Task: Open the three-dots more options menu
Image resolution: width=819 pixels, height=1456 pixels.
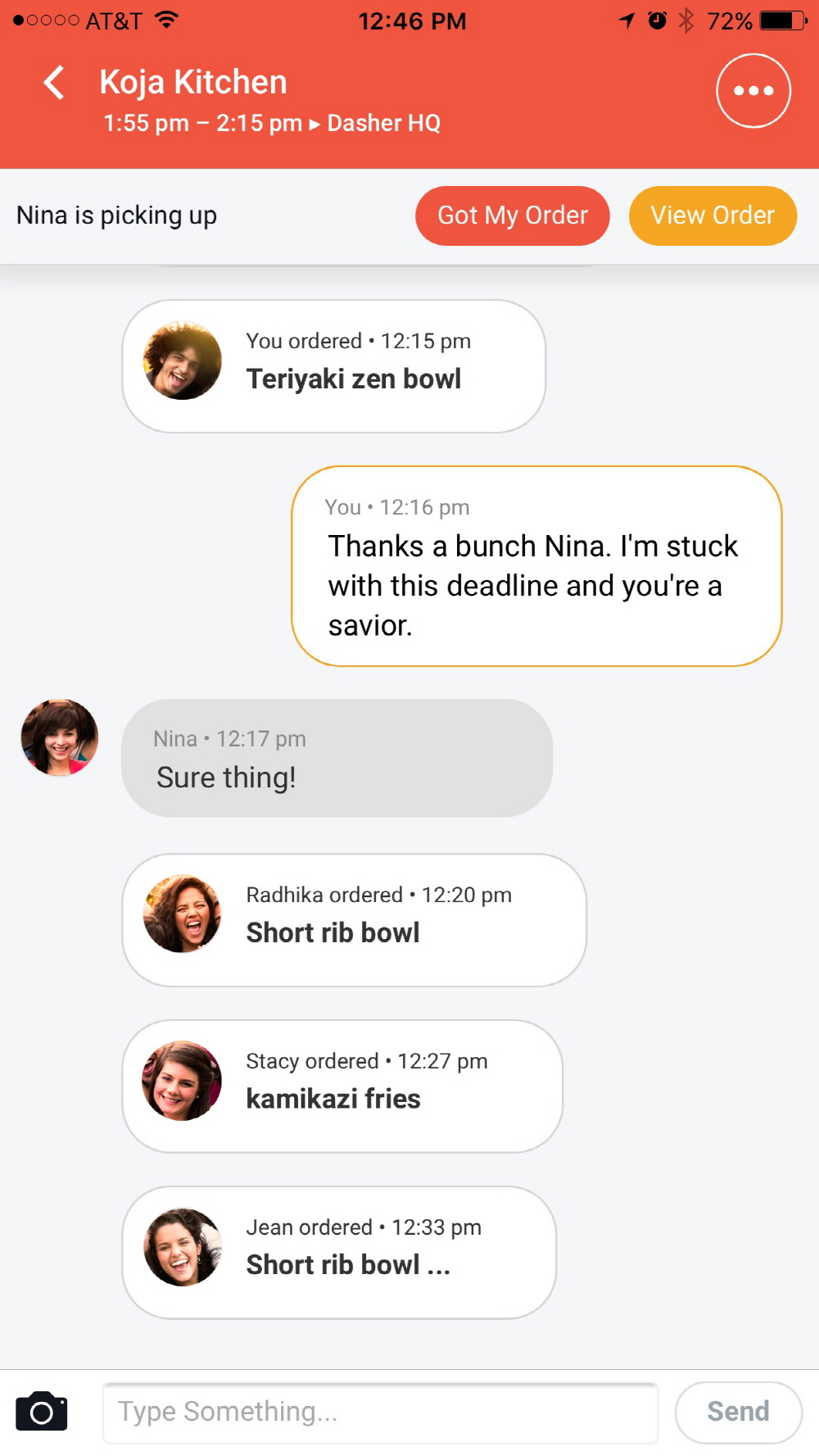Action: 753,91
